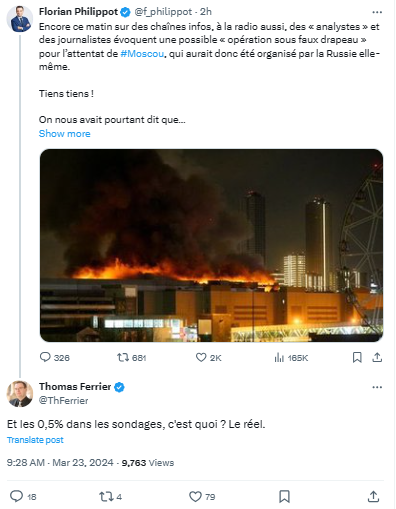Open more options on Florian Philippot's post
The height and width of the screenshot is (509, 396).
(x=377, y=12)
